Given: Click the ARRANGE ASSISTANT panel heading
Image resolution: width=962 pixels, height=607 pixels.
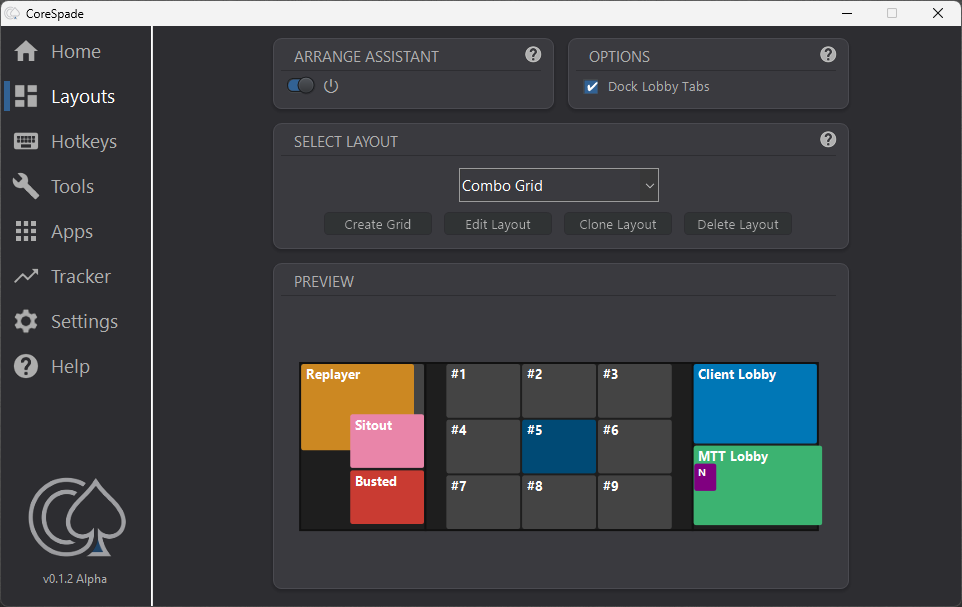Looking at the screenshot, I should click(366, 56).
